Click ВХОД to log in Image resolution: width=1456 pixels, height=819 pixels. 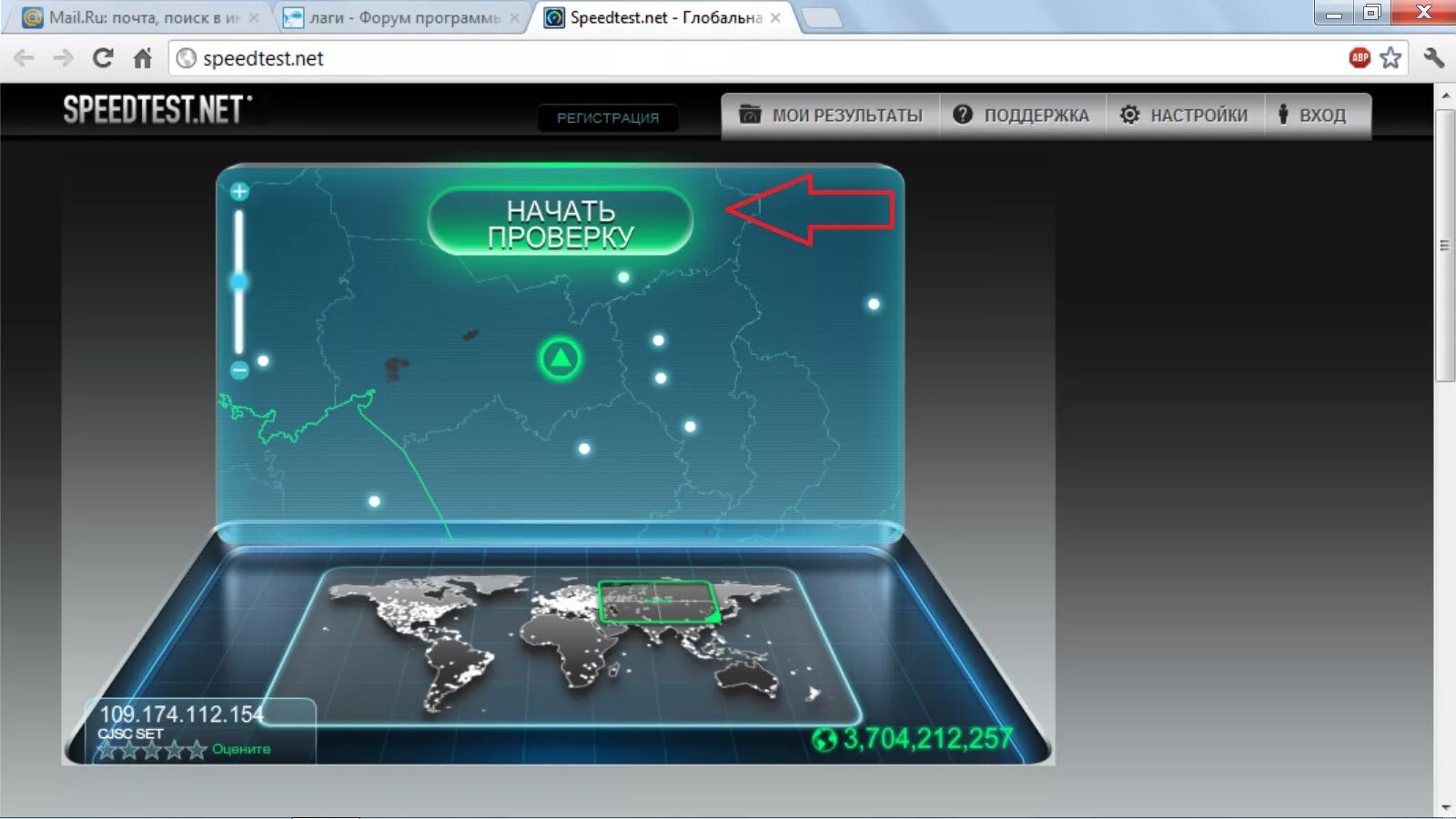pos(1317,116)
